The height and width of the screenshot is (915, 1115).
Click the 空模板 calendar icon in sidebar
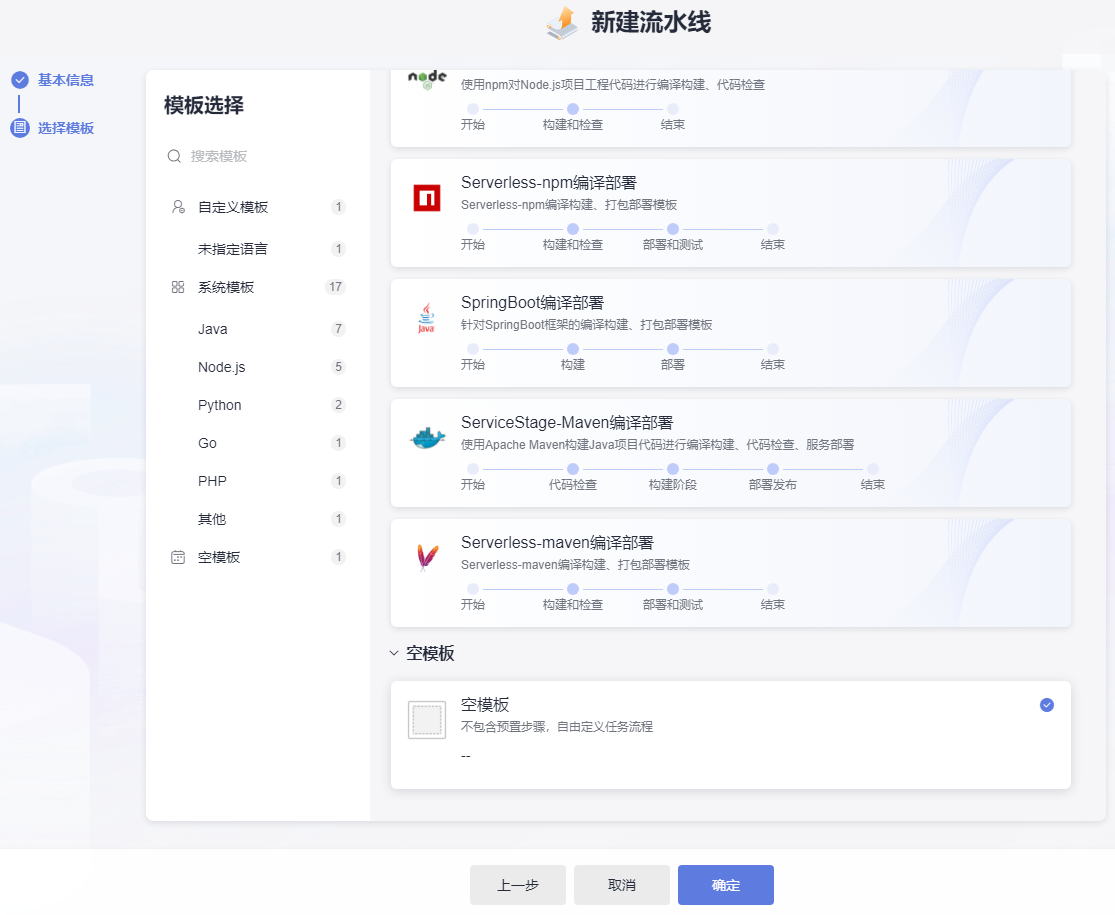(178, 557)
